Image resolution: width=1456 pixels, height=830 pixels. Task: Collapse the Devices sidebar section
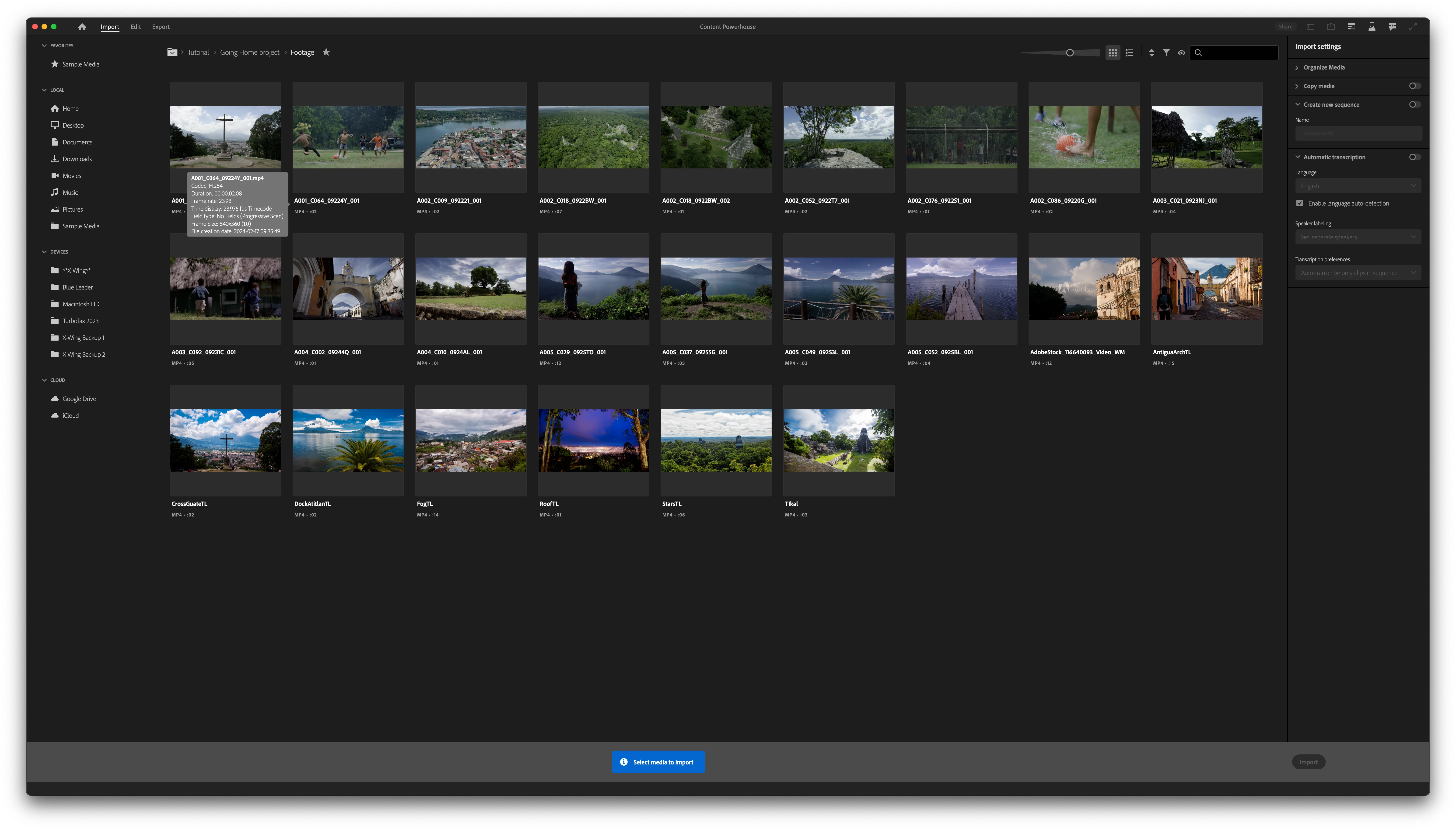point(45,251)
